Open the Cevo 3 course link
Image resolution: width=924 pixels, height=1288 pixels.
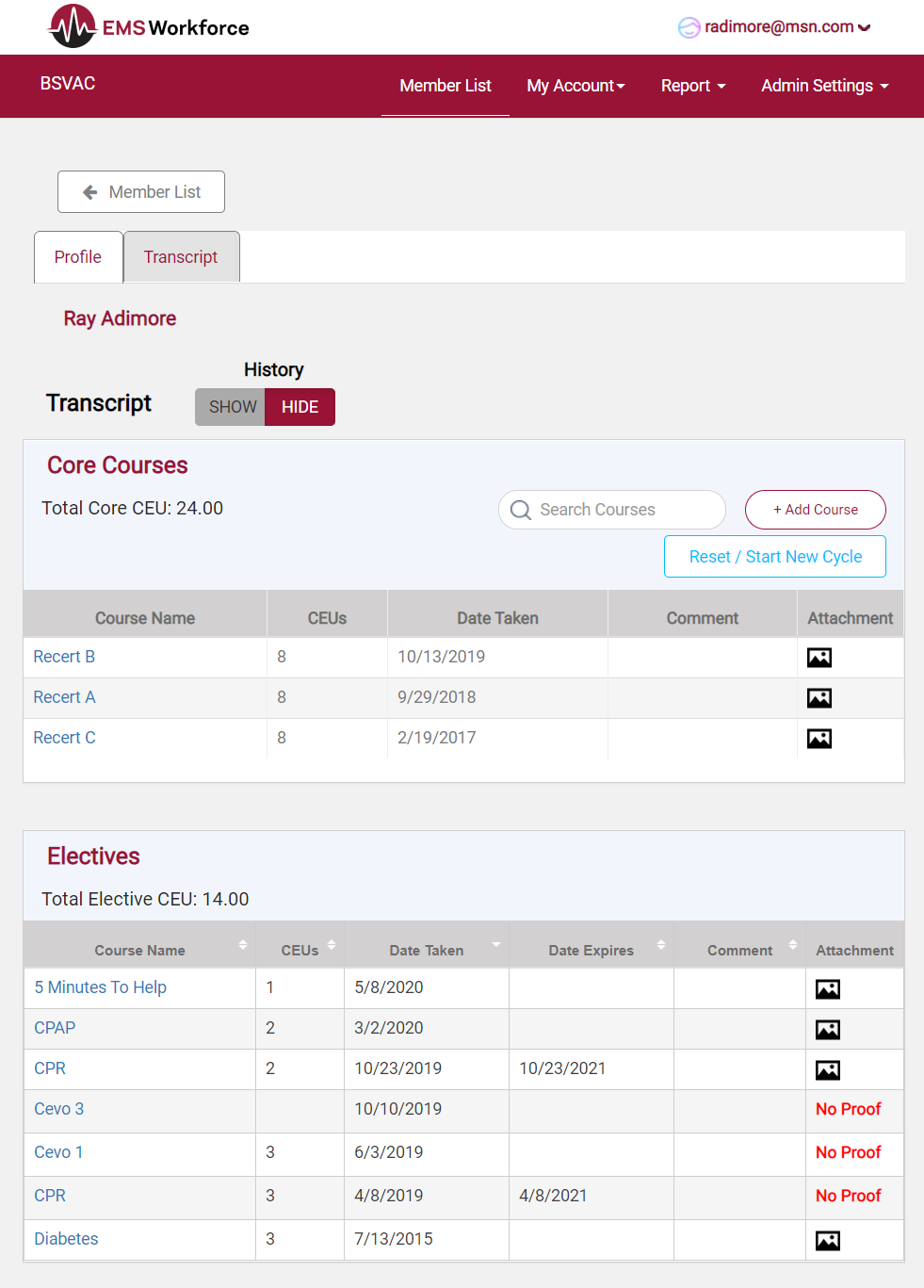tap(59, 1109)
